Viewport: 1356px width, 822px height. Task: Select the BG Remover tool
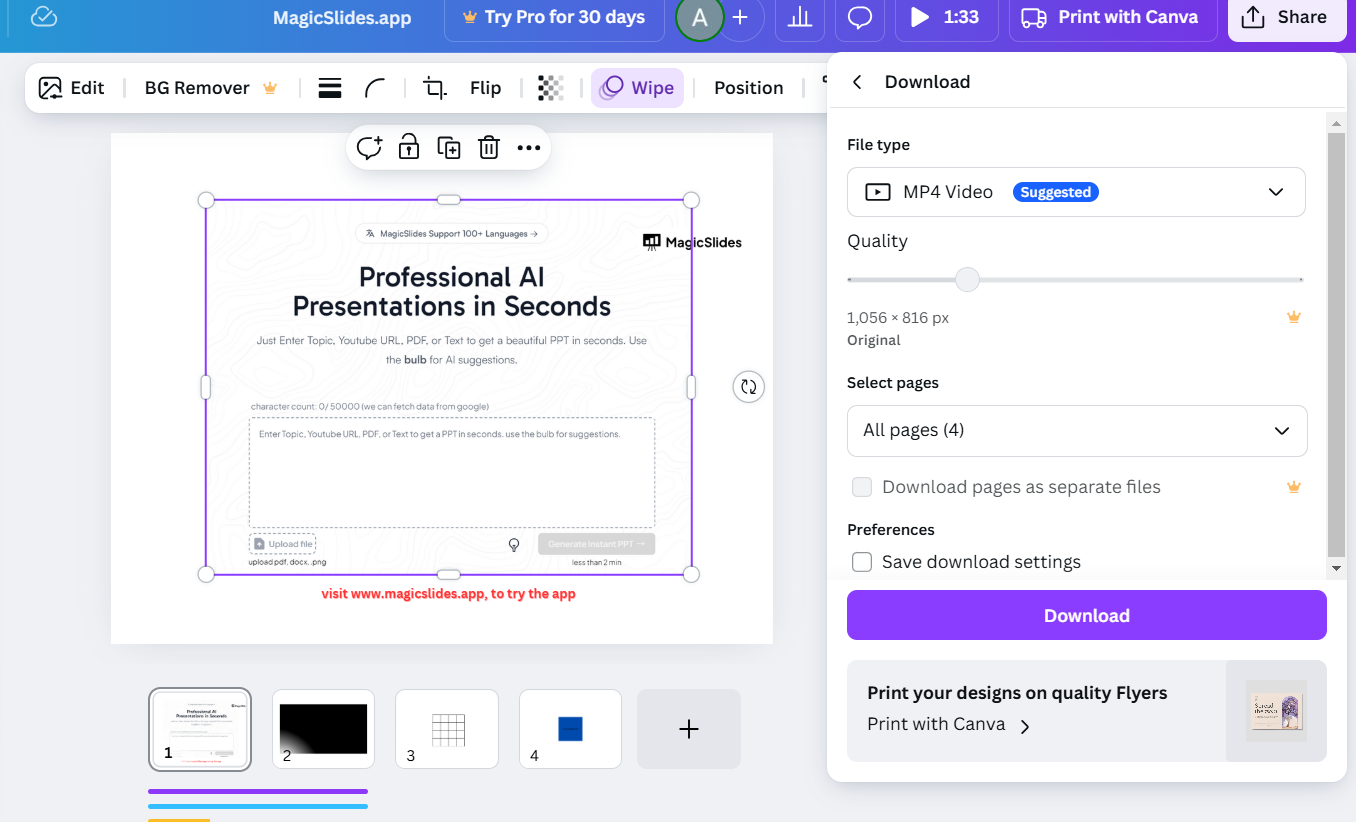(211, 88)
